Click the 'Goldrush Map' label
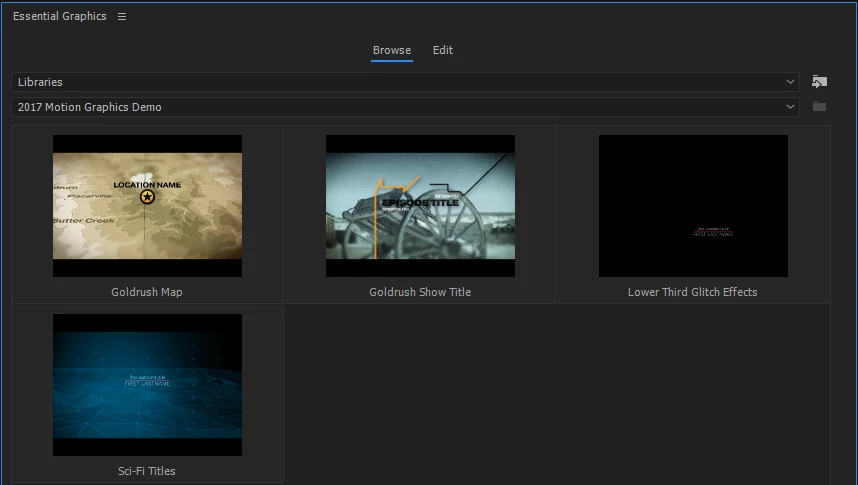Image resolution: width=858 pixels, height=485 pixels. (147, 292)
